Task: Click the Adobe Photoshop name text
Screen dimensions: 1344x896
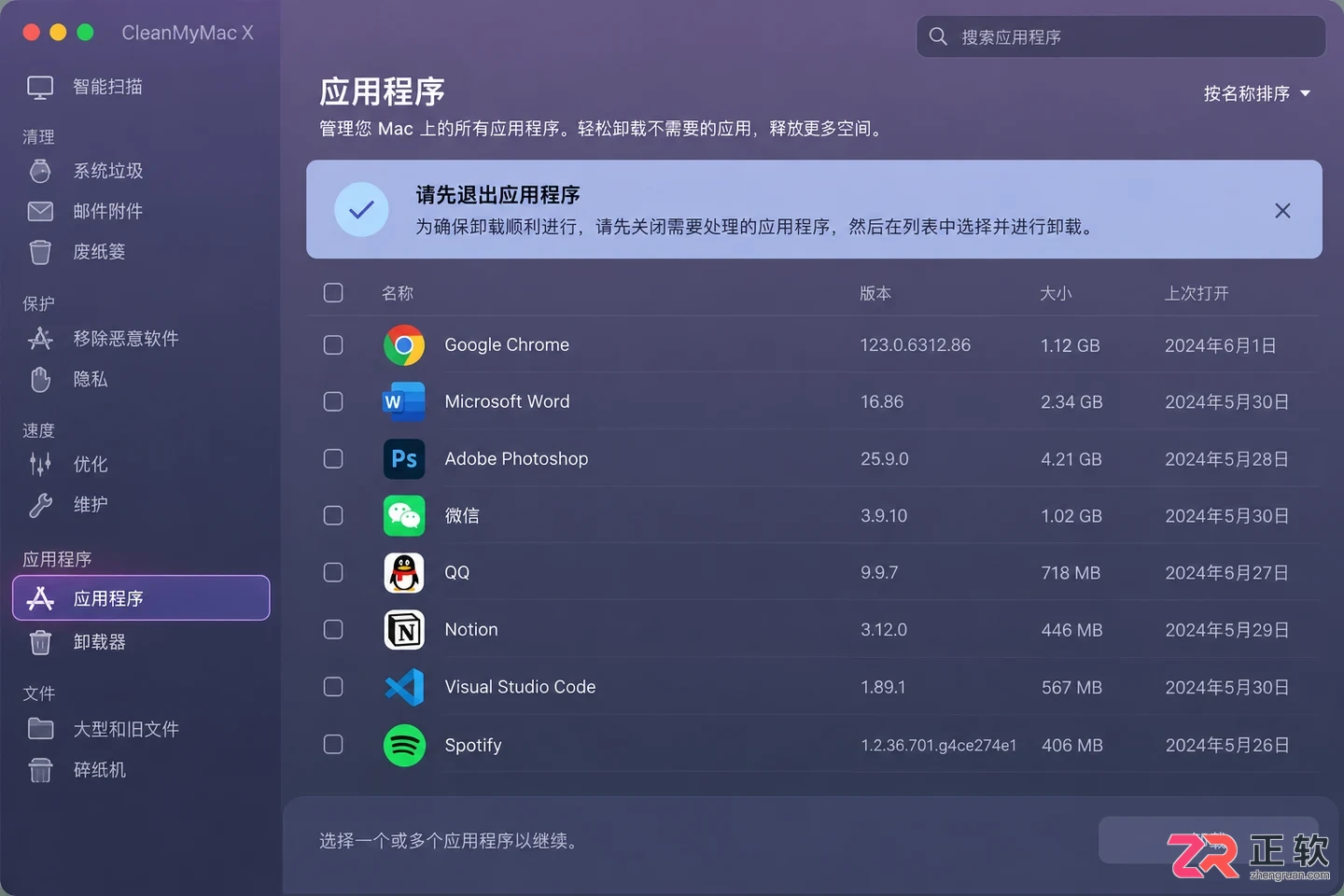Action: pos(516,459)
